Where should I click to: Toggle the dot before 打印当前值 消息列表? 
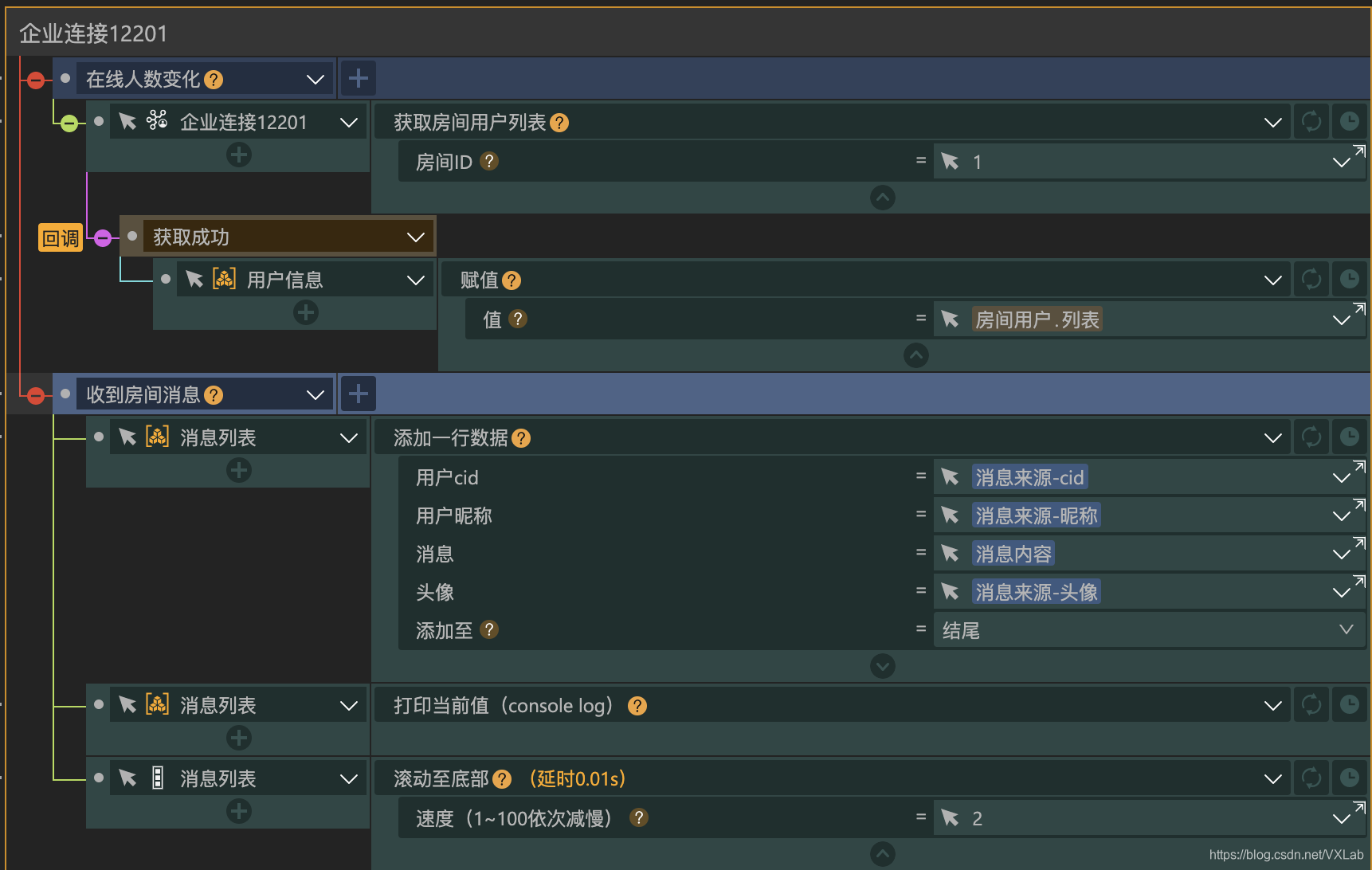point(99,704)
